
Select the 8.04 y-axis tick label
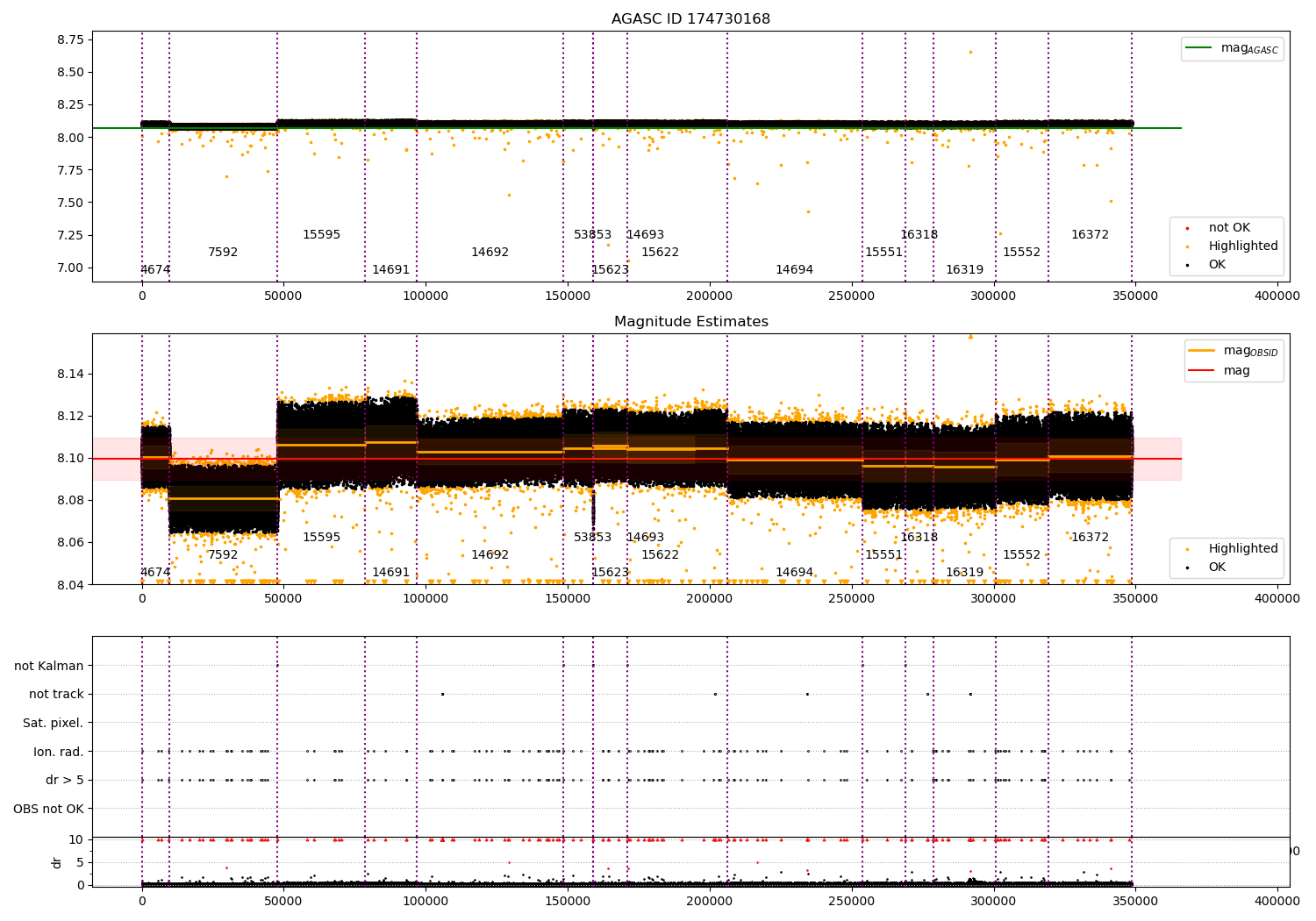point(70,584)
